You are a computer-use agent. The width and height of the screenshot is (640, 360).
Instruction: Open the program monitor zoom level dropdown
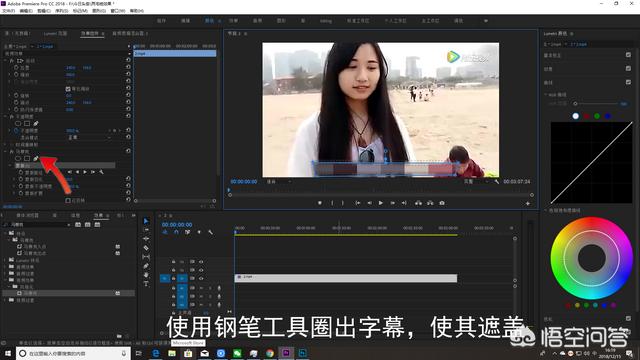click(279, 182)
